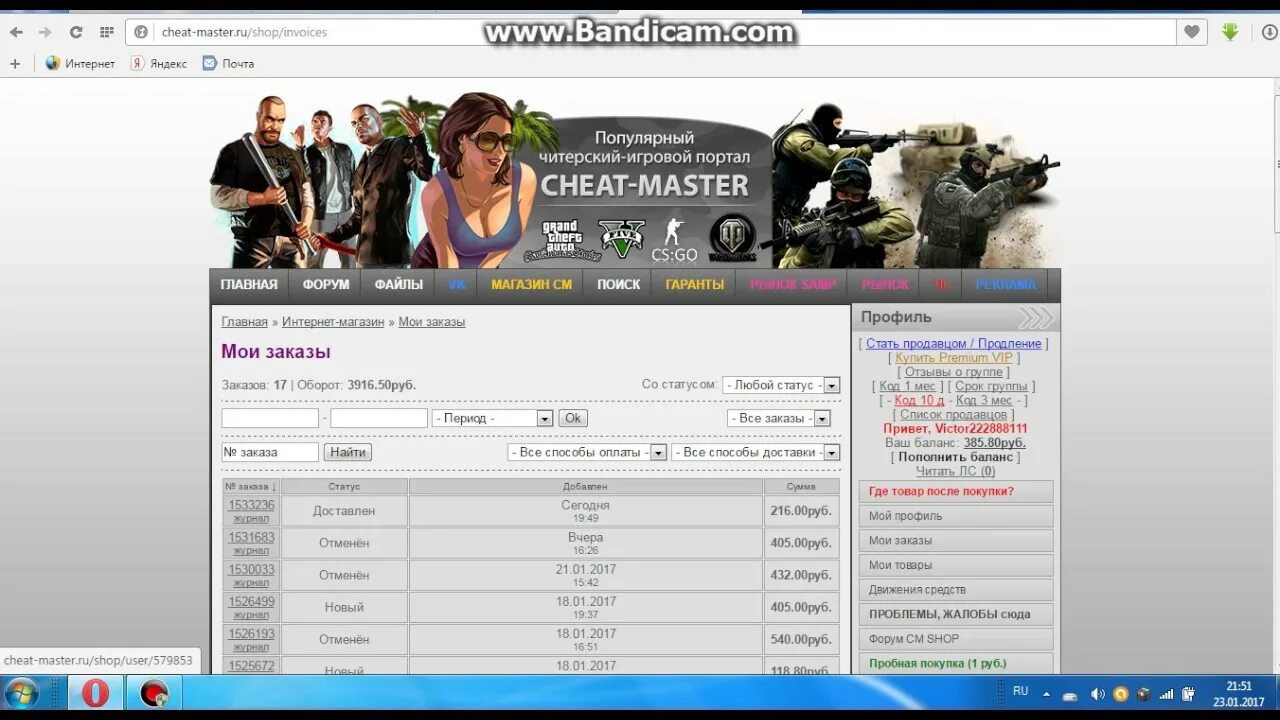Image resolution: width=1280 pixels, height=720 pixels.
Task: Open the Яндекс bookmark
Action: 159,63
